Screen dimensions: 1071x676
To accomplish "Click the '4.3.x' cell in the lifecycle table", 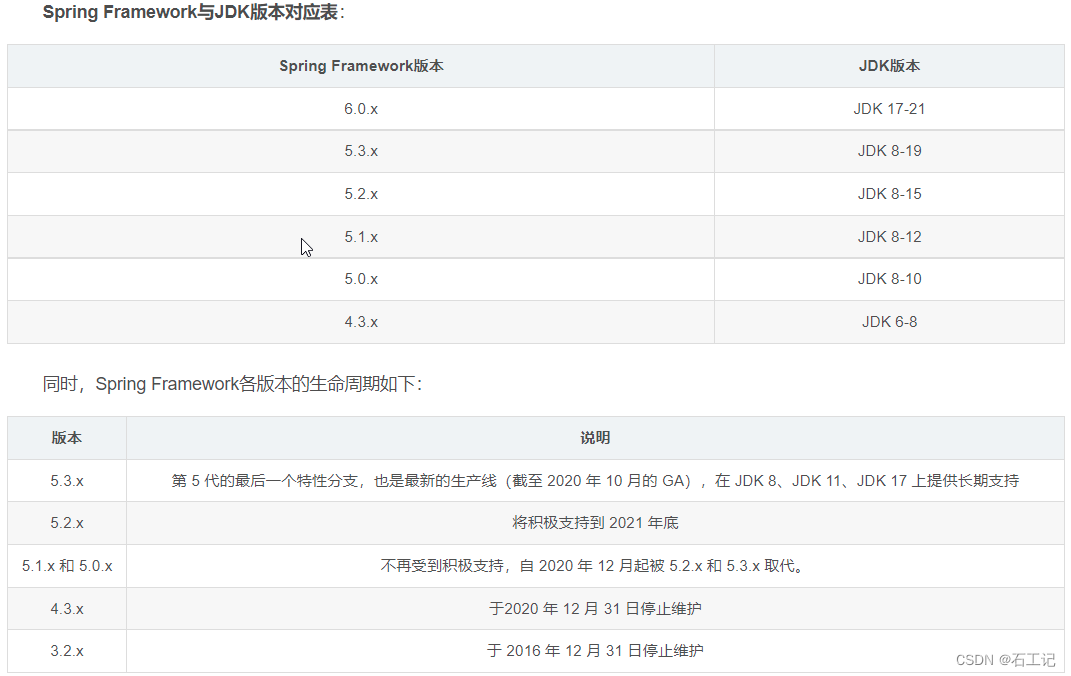I will (67, 609).
